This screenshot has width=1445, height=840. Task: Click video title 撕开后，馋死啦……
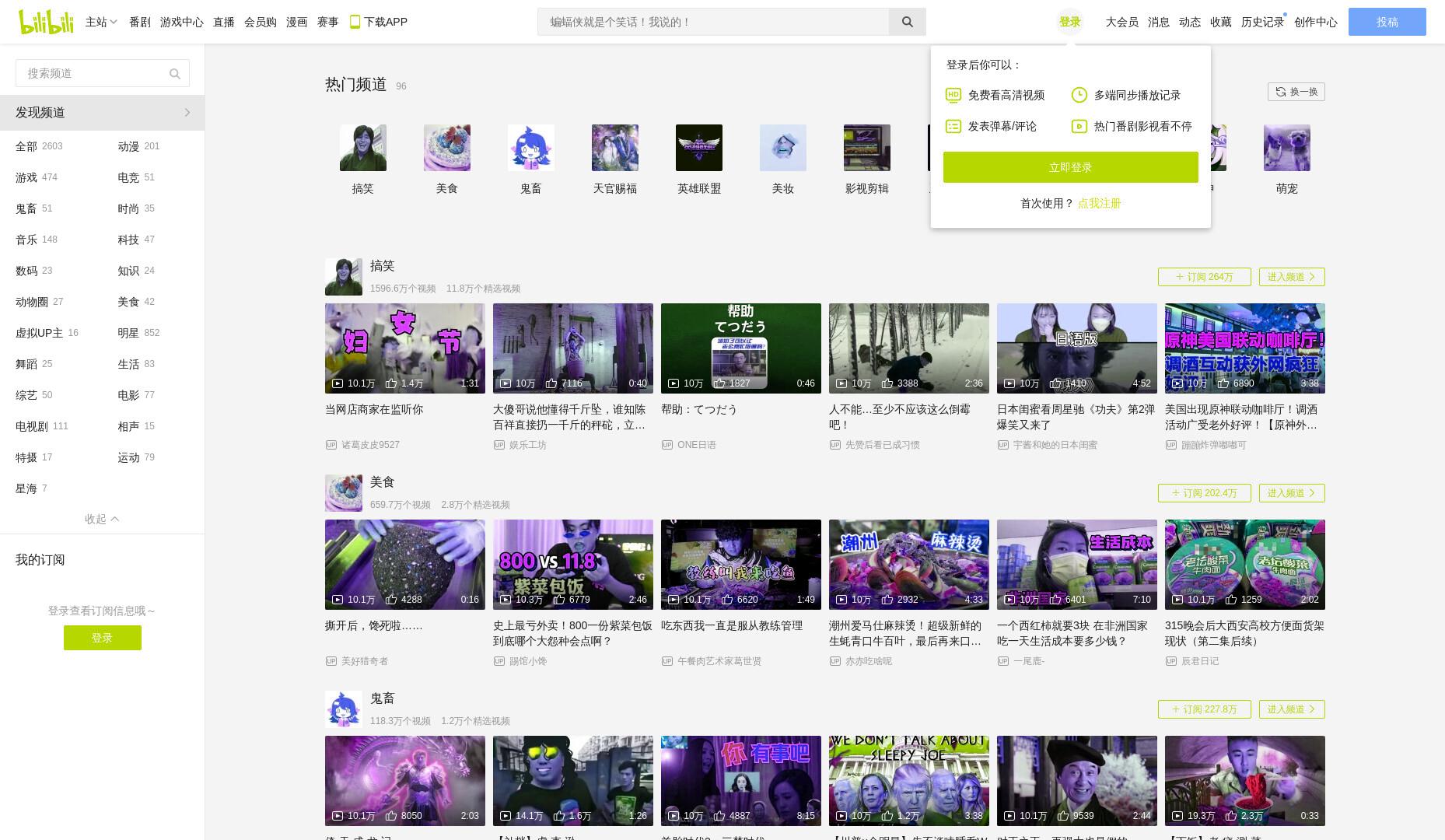pyautogui.click(x=374, y=625)
